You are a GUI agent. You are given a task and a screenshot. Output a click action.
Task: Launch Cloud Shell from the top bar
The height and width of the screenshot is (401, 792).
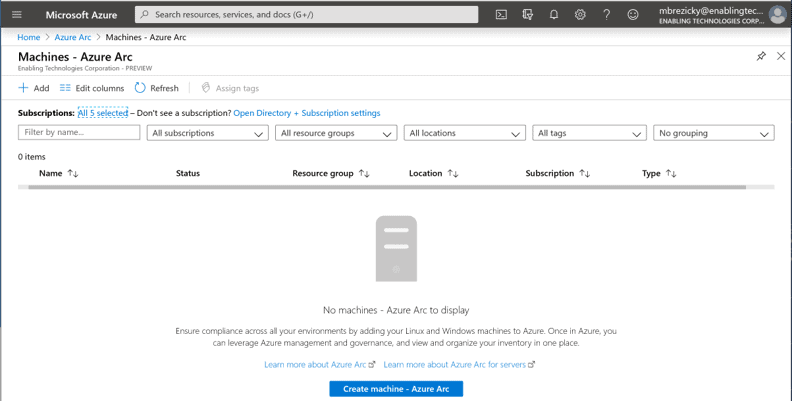(x=501, y=15)
